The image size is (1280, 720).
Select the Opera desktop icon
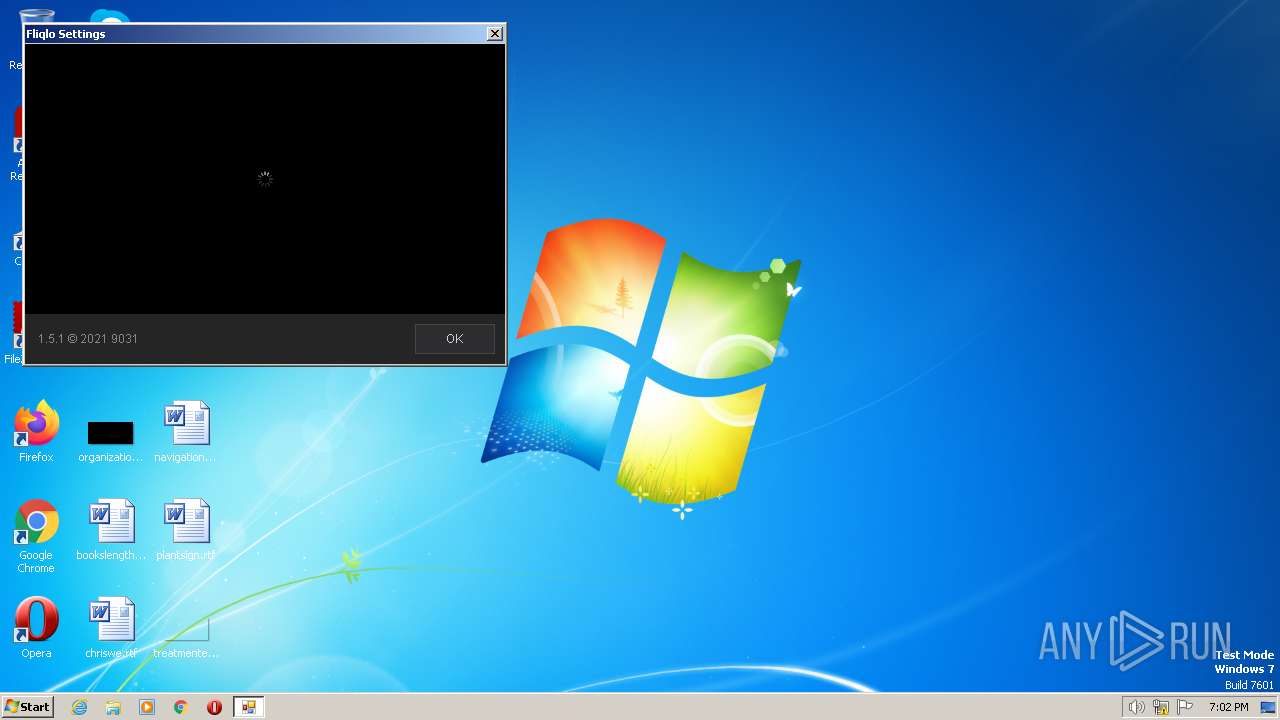(36, 628)
